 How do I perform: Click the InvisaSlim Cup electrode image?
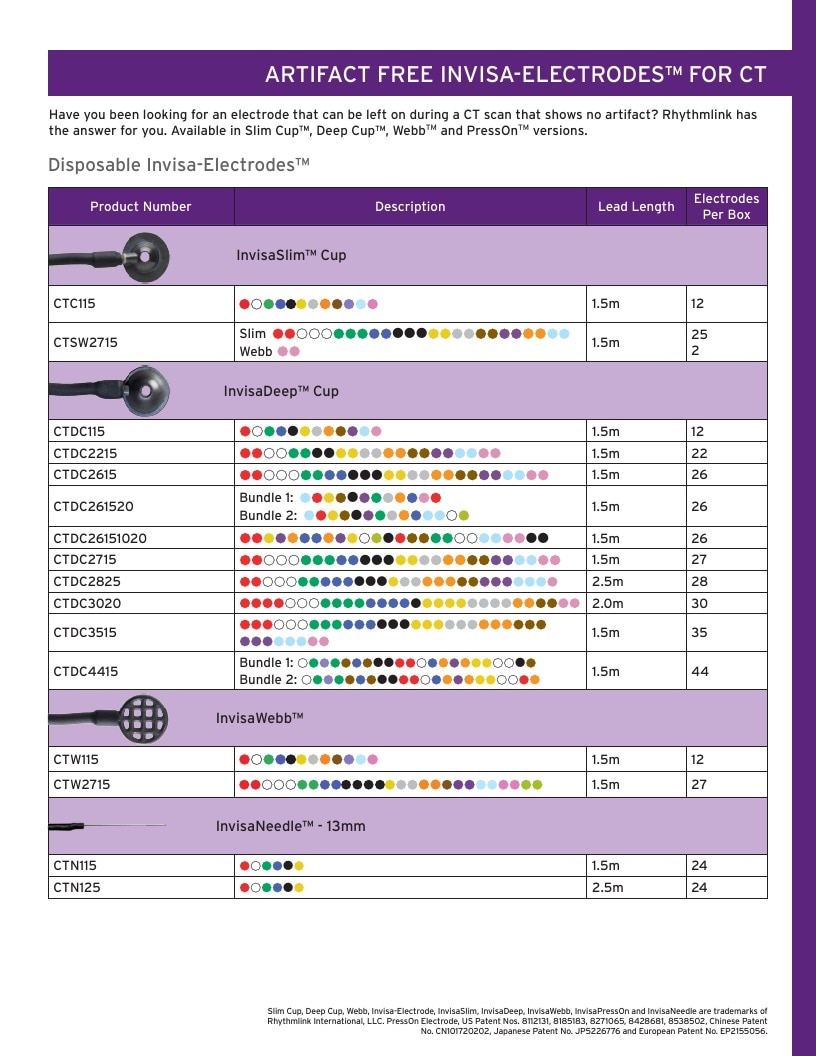109,257
